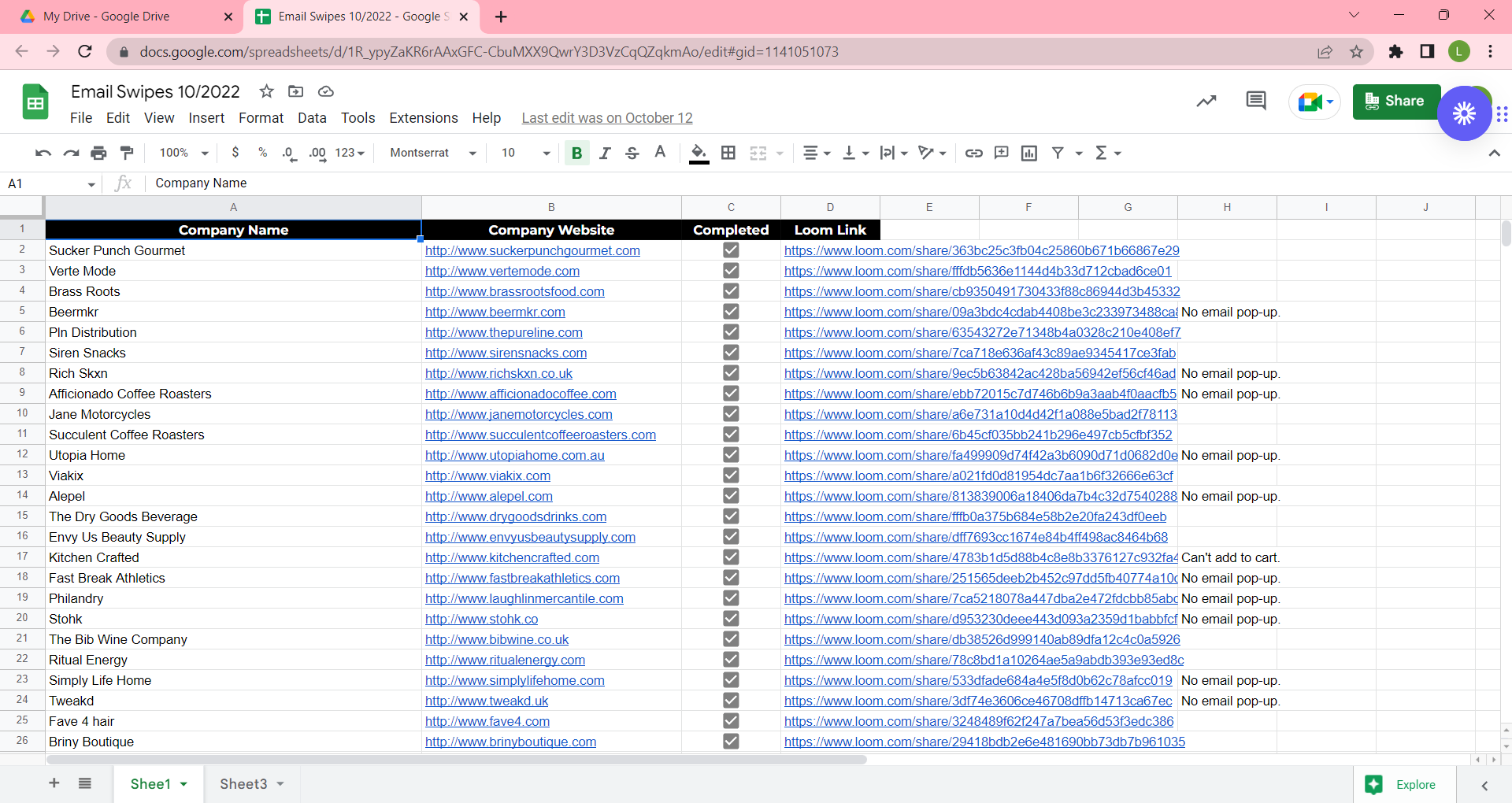Open the Data menu
The image size is (1512, 803).
312,118
